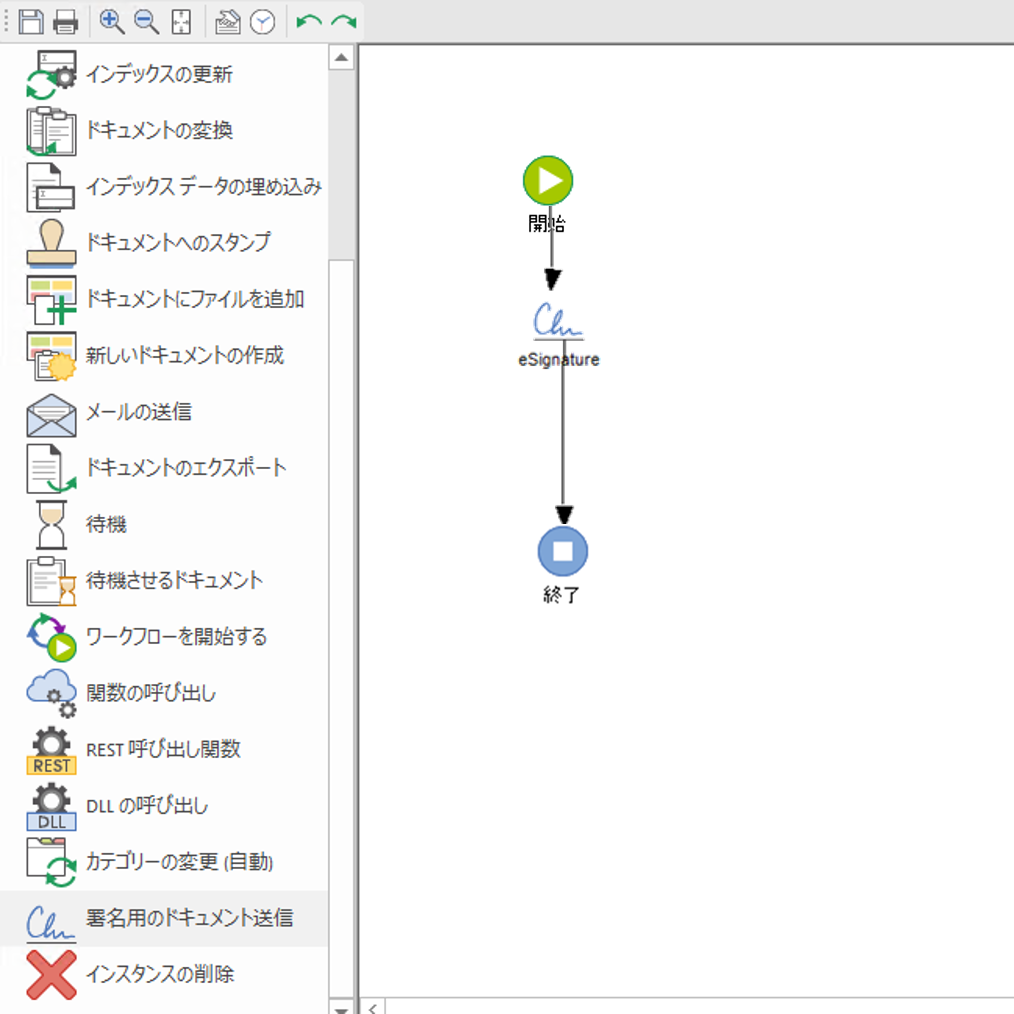Viewport: 1014px width, 1014px height.
Task: Select the インデックス データの埋め込み icon
Action: pos(51,188)
